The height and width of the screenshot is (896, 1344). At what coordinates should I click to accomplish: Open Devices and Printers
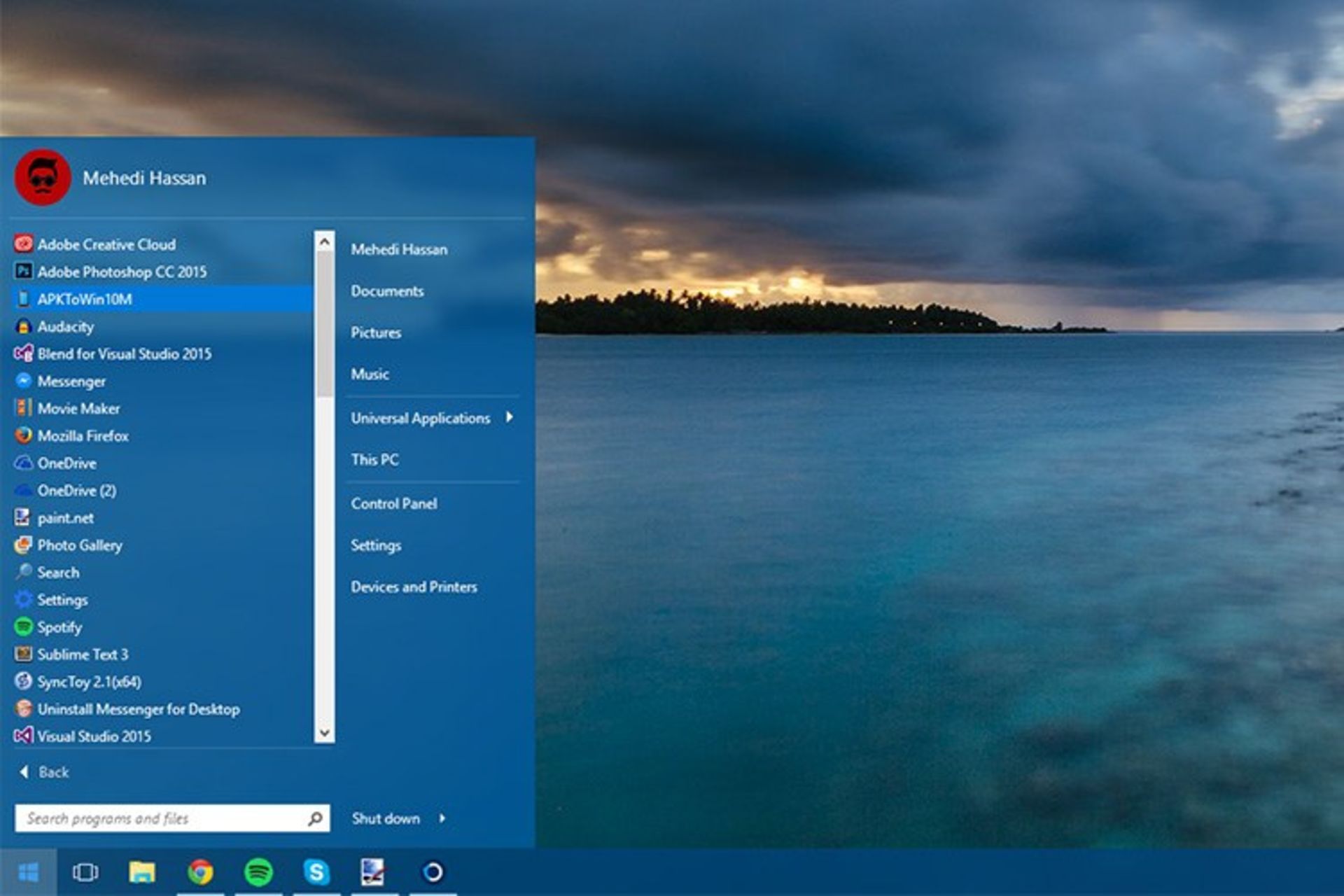pyautogui.click(x=414, y=587)
